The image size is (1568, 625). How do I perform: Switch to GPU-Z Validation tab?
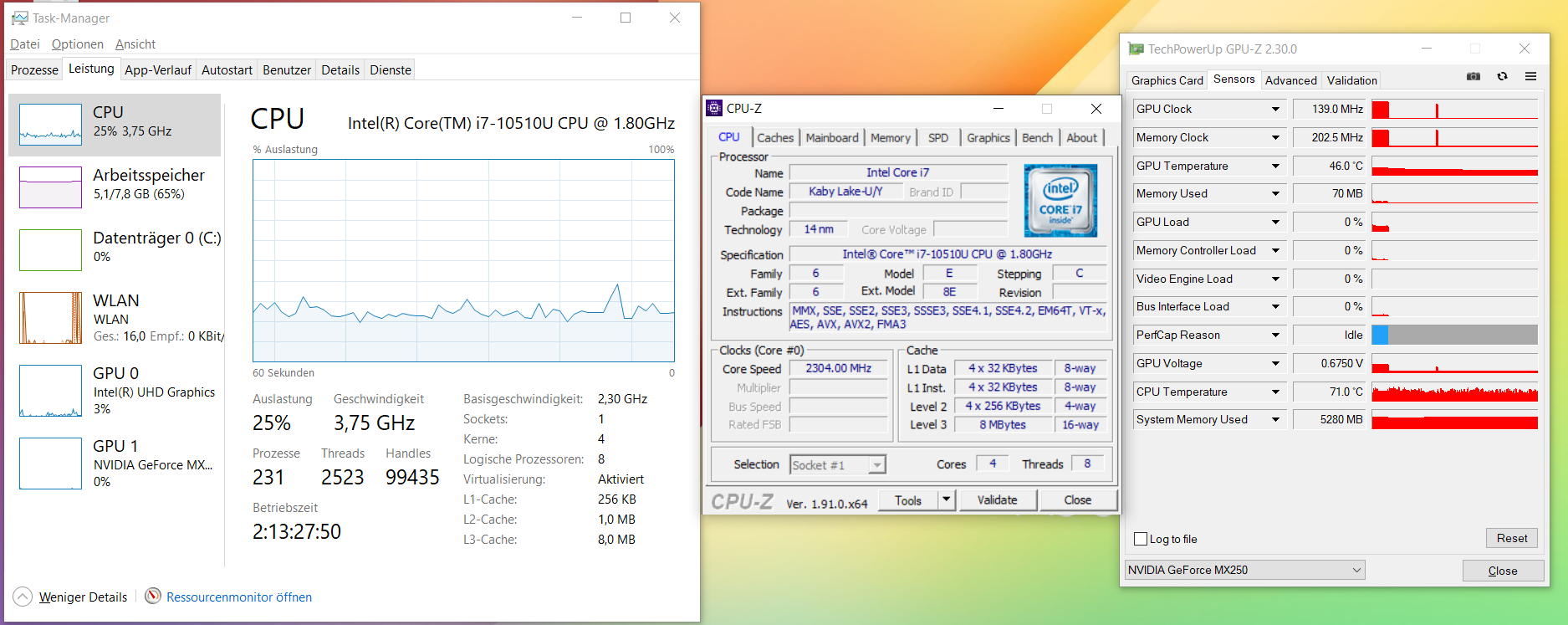click(1351, 80)
